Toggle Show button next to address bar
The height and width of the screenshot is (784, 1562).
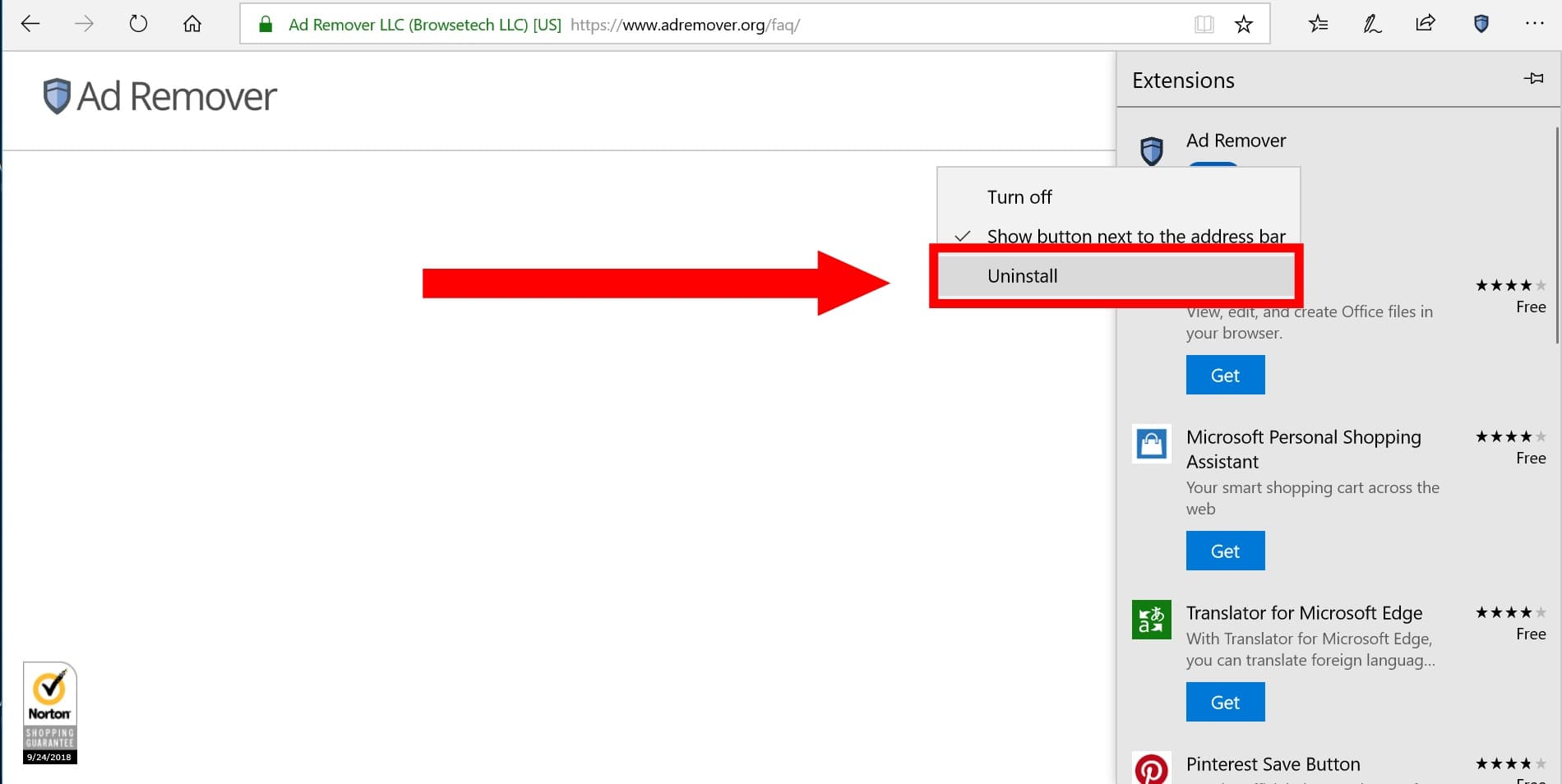(1118, 236)
